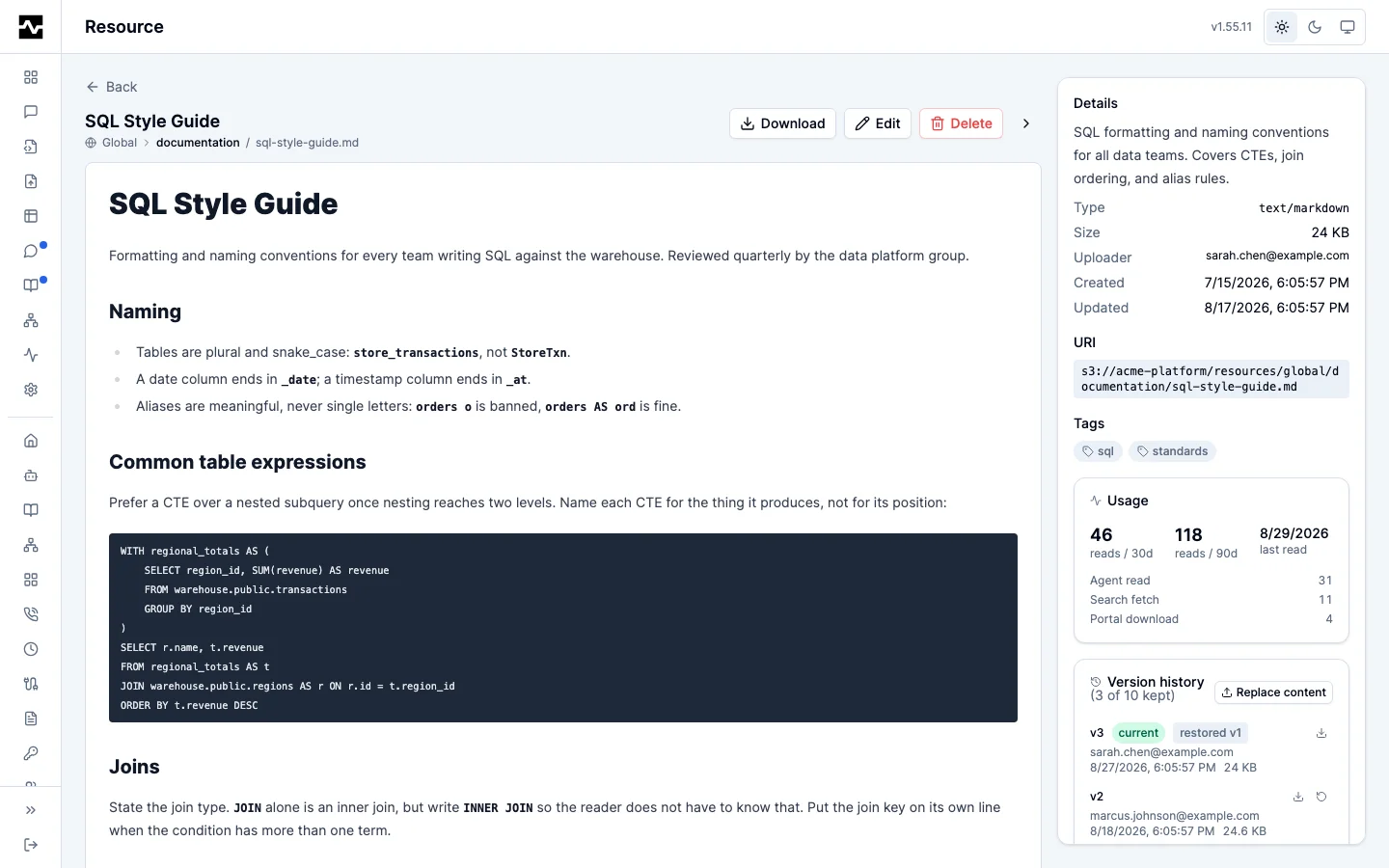Open the document text sidebar icon
Screen dimensions: 1389x868
(31, 719)
